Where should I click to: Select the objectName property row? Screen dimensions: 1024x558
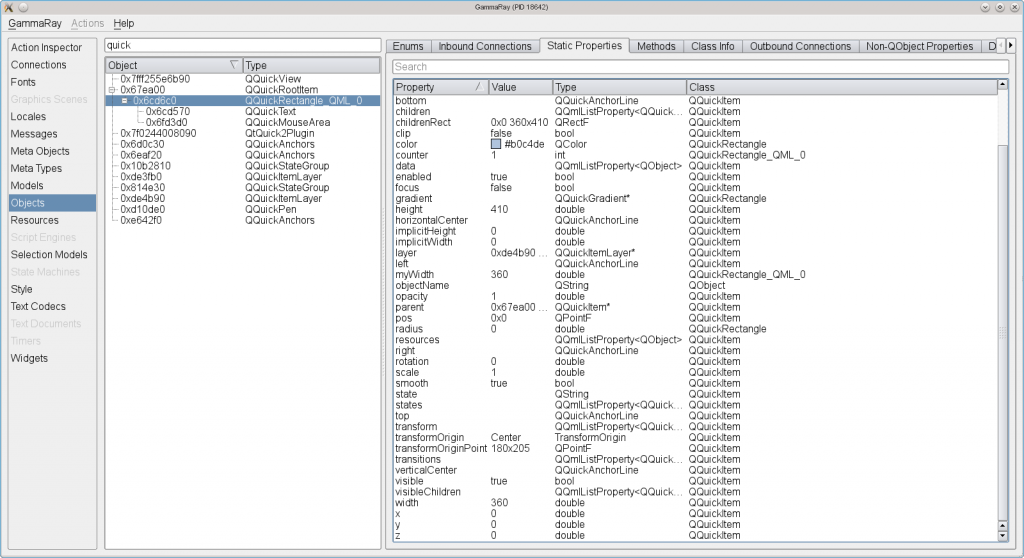click(x=696, y=286)
